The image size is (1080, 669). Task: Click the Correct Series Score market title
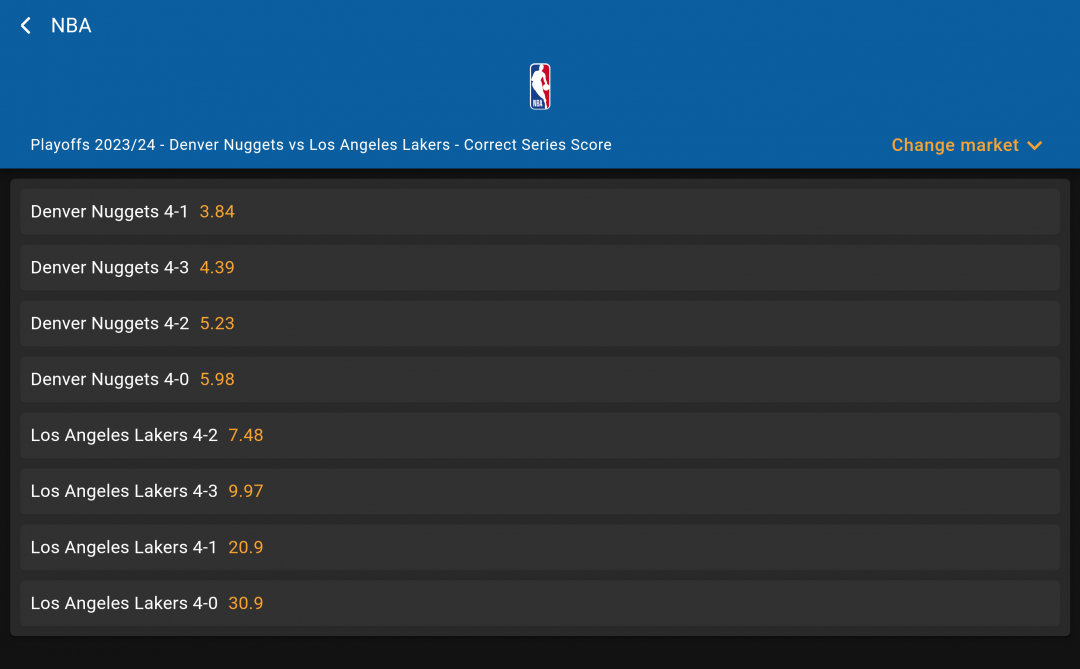click(321, 145)
